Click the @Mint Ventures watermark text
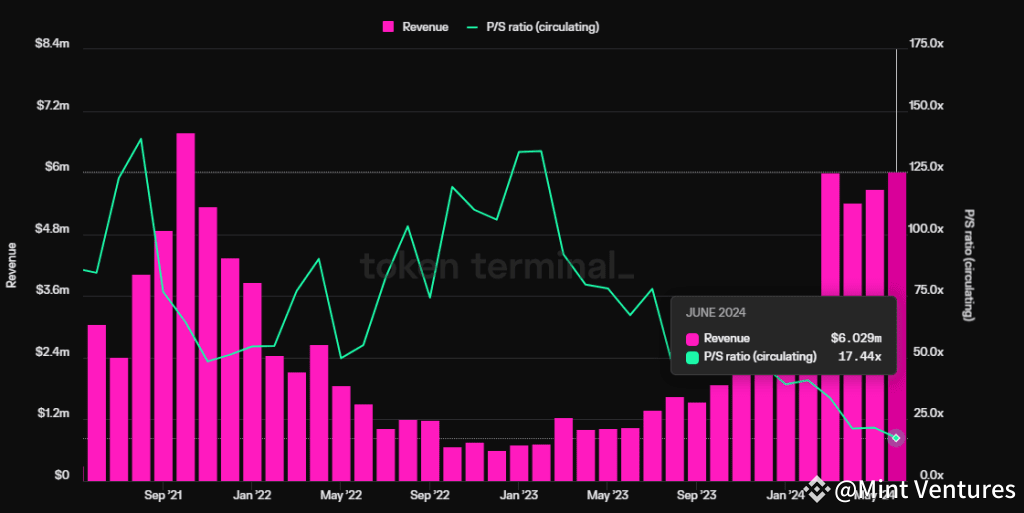1024x513 pixels. tap(925, 490)
